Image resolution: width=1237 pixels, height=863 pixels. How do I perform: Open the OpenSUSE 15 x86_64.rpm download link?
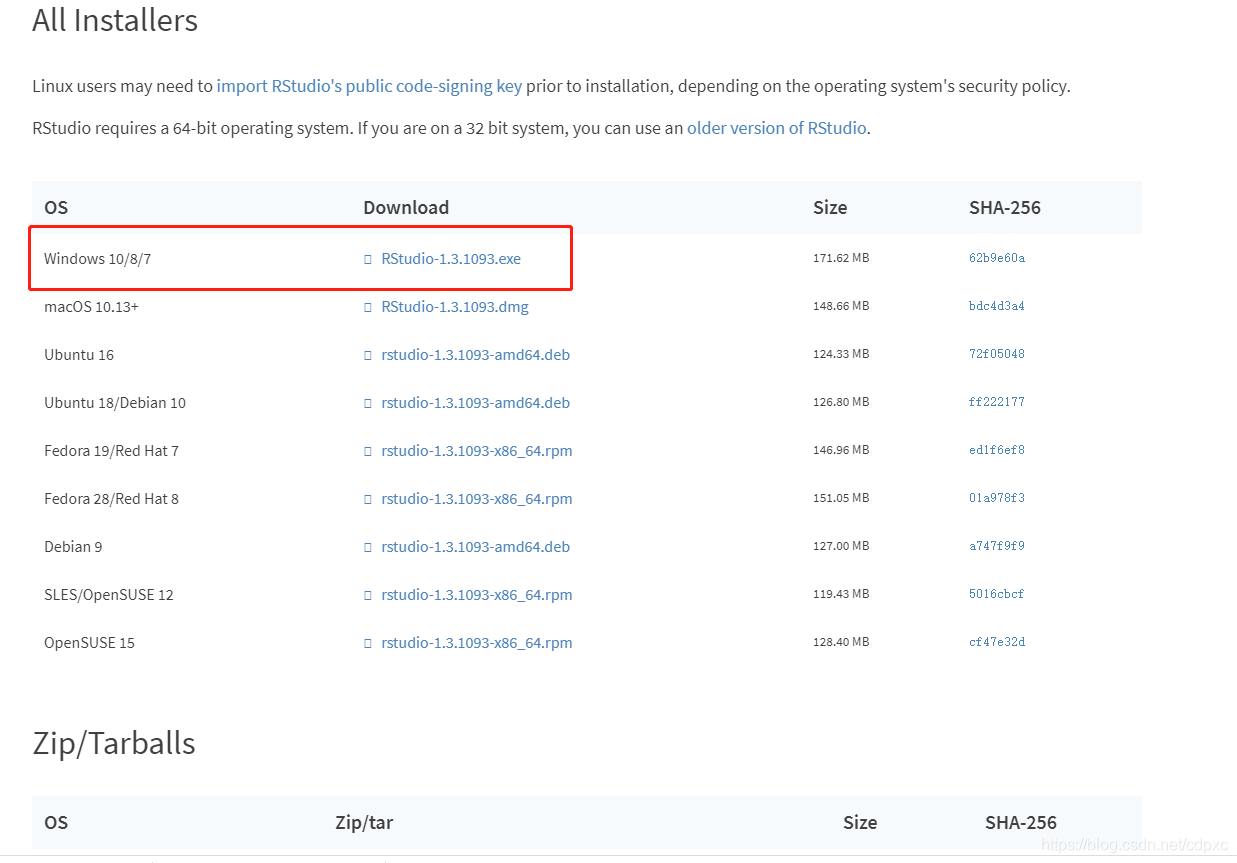click(x=477, y=643)
